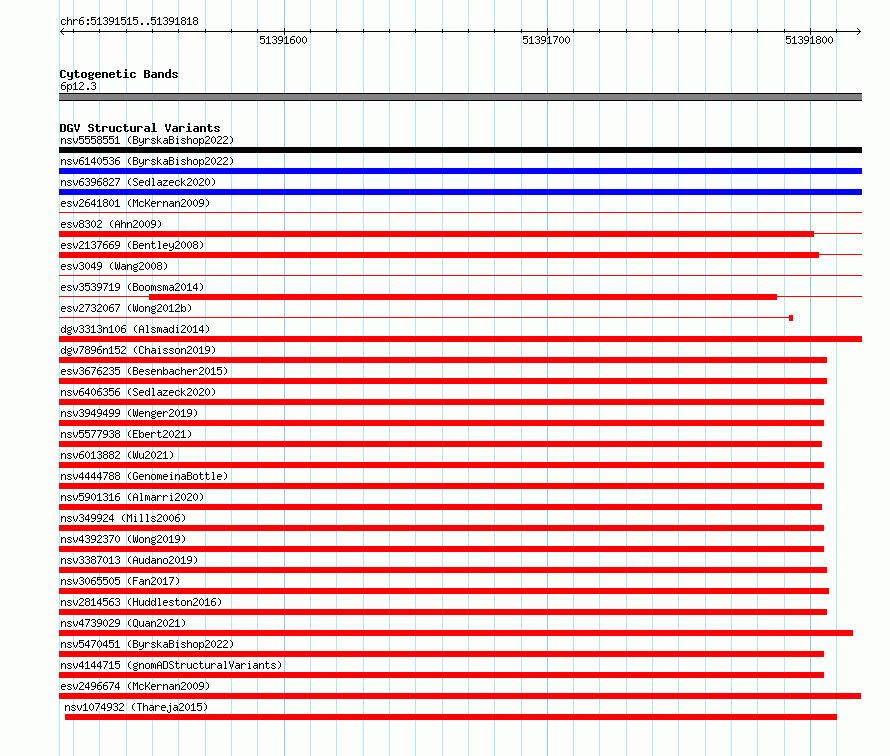Open nsv1074932 (Thareja2015) label
The image size is (890, 756).
pyautogui.click(x=136, y=707)
